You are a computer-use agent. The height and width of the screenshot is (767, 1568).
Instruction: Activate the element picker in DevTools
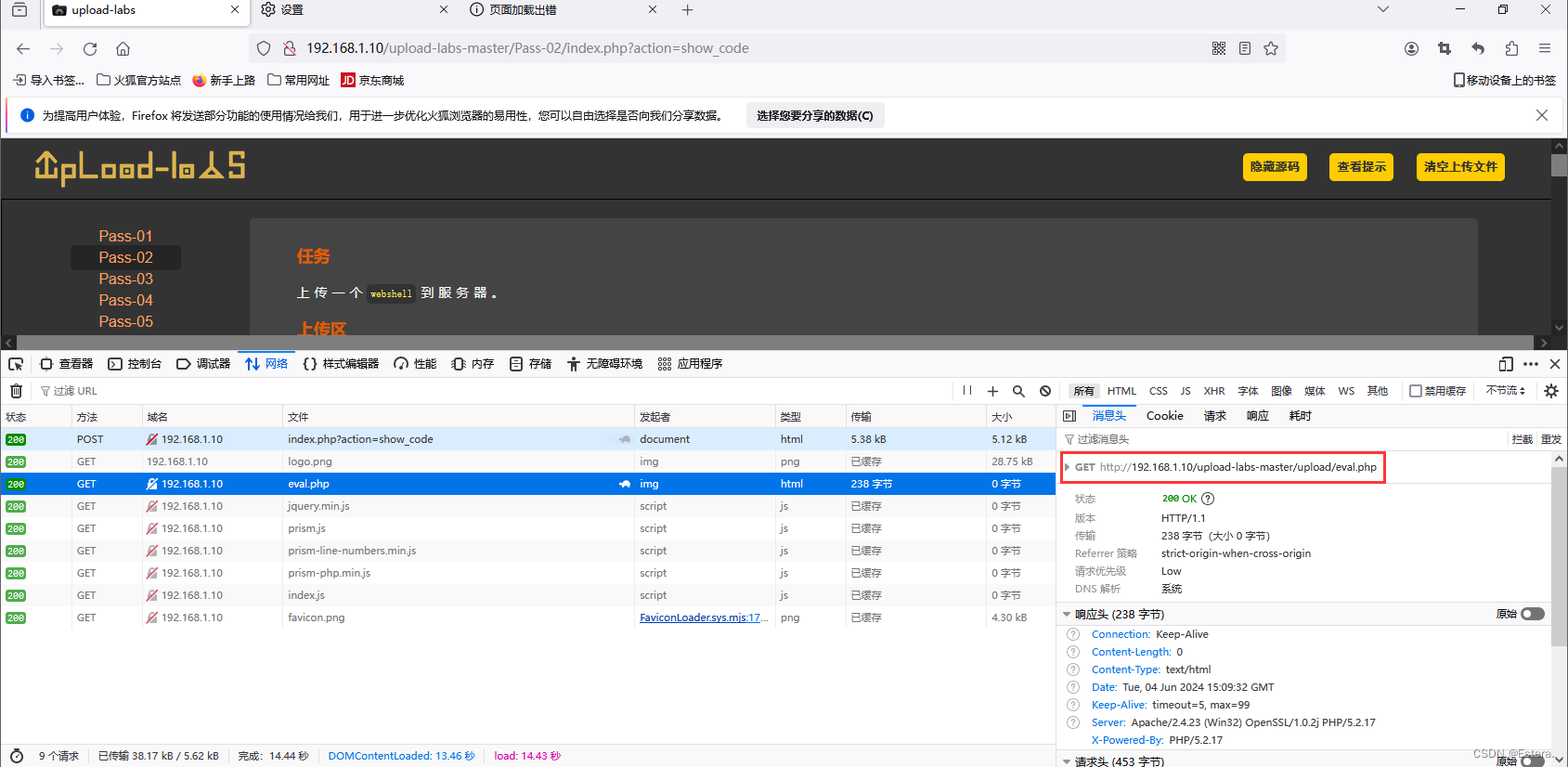pyautogui.click(x=16, y=364)
